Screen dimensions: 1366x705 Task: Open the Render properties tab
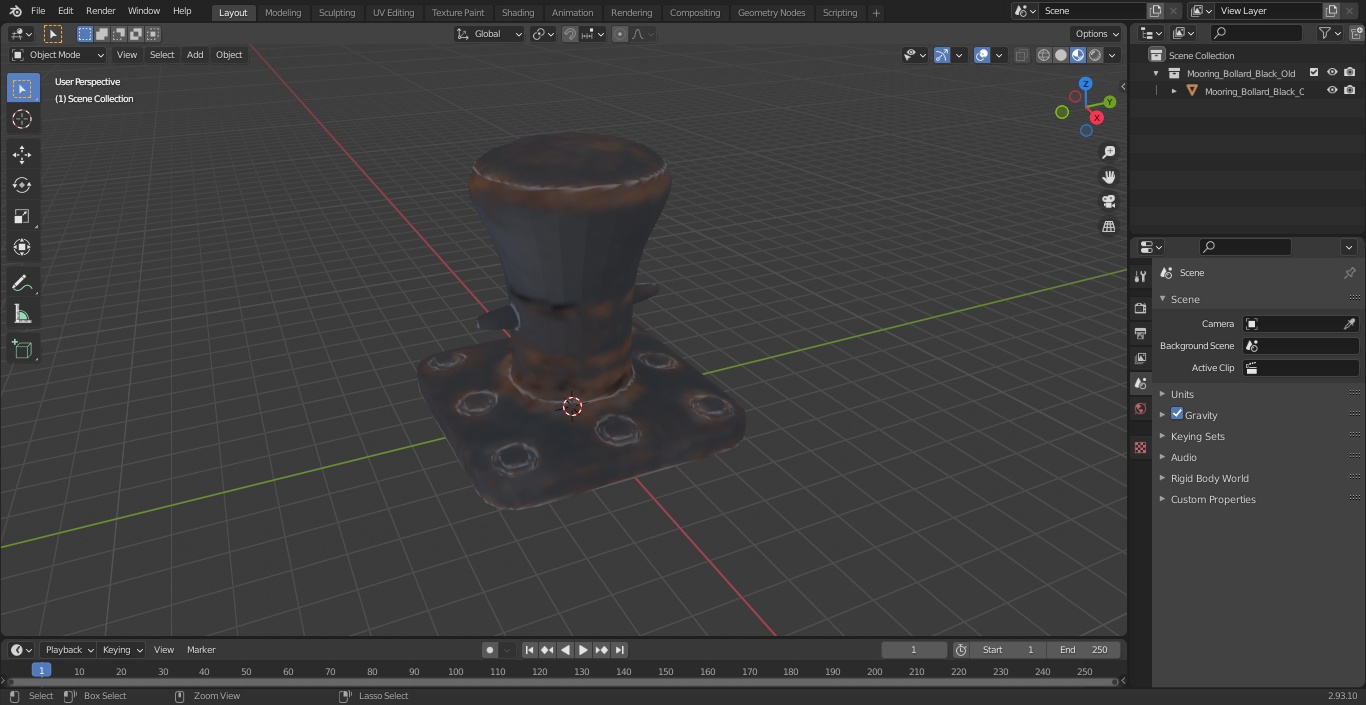coord(1140,308)
